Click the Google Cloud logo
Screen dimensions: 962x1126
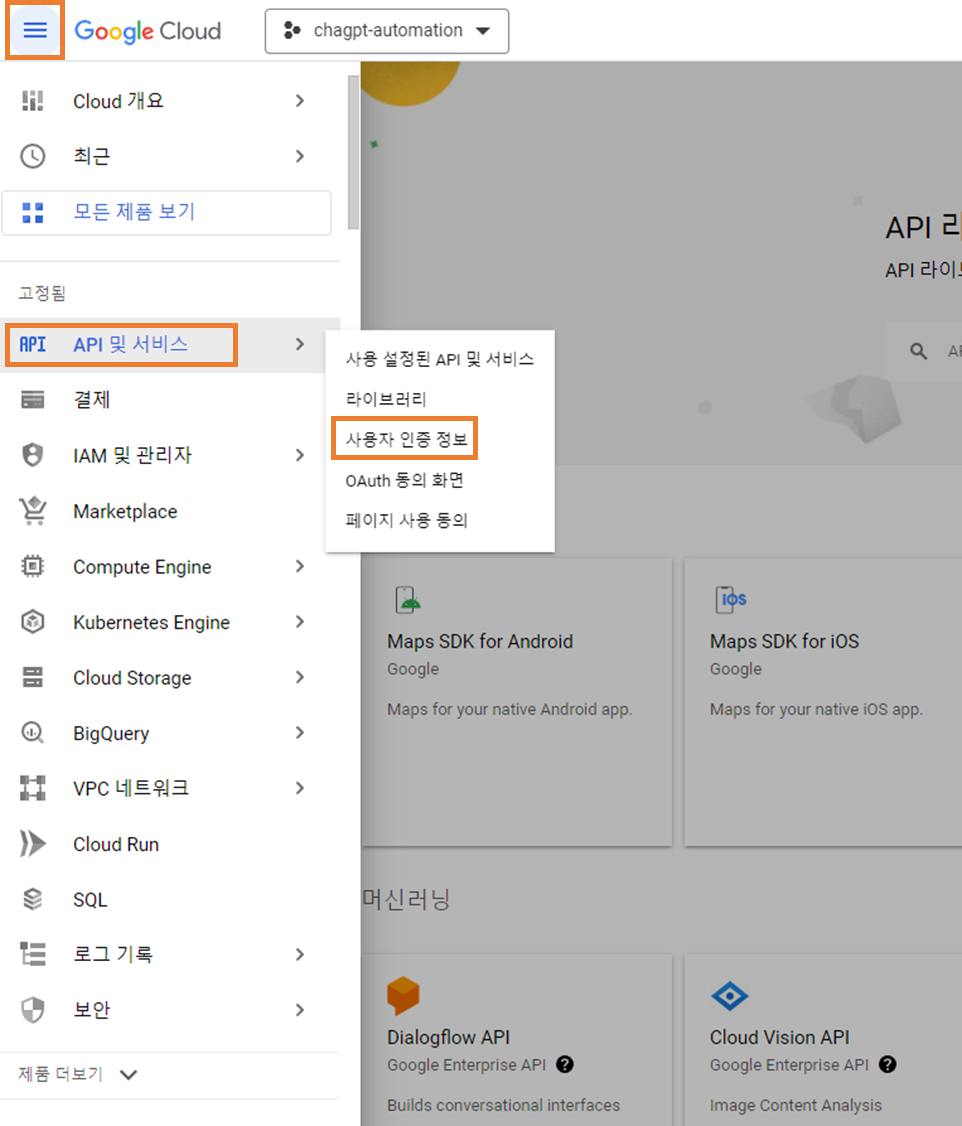click(148, 31)
